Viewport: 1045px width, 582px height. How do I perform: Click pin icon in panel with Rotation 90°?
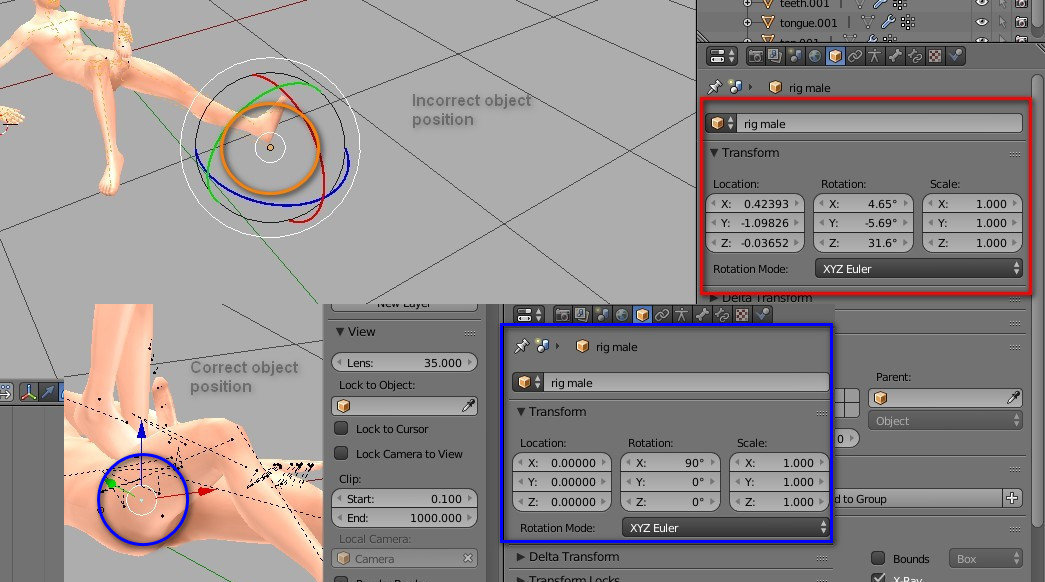click(521, 346)
